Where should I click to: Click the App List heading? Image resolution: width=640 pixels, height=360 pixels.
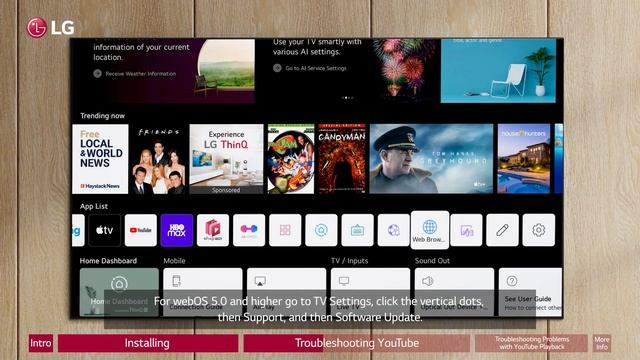[x=94, y=206]
